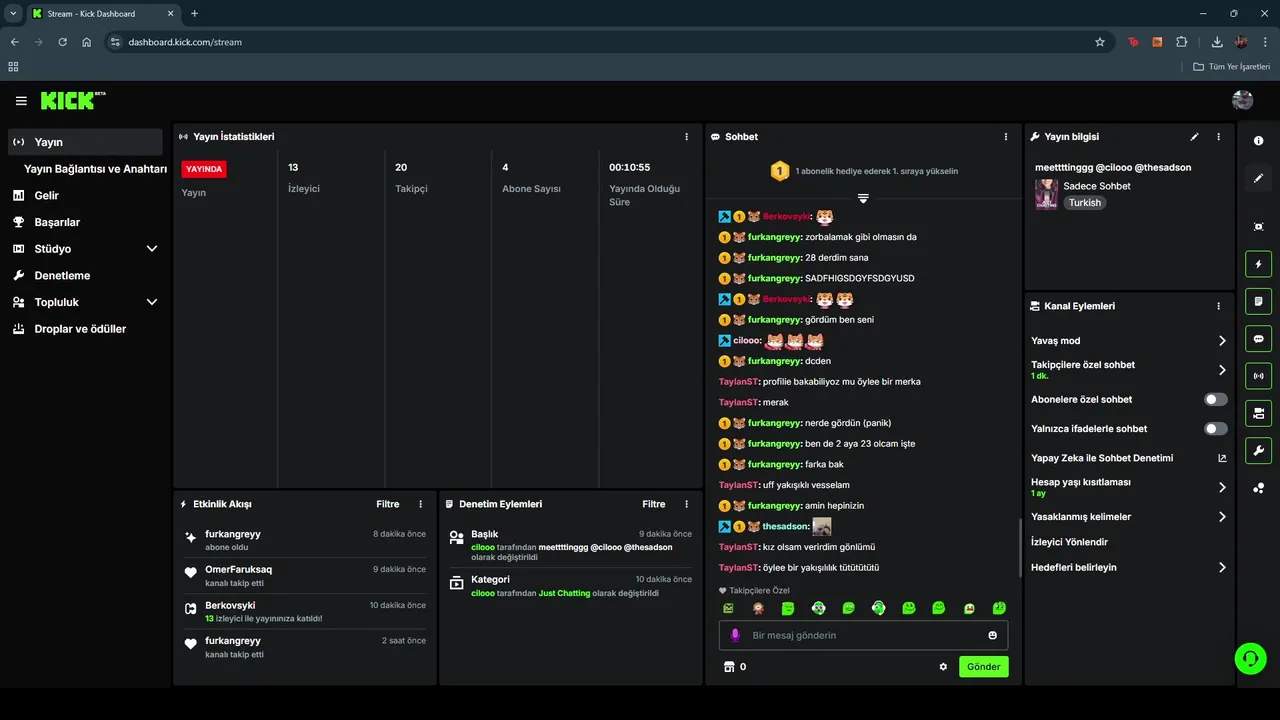Image resolution: width=1280 pixels, height=720 pixels.
Task: Open the hamburger navigation menu
Action: click(21, 101)
